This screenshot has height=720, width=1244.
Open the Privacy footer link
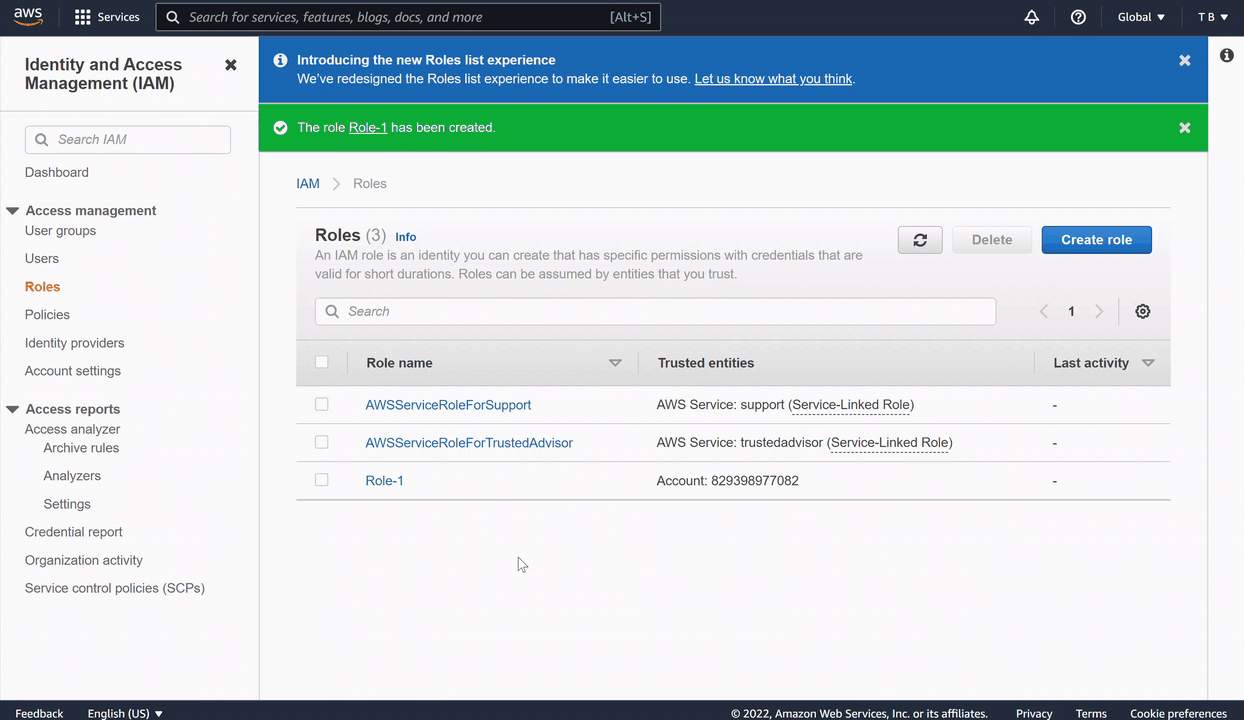point(1034,713)
